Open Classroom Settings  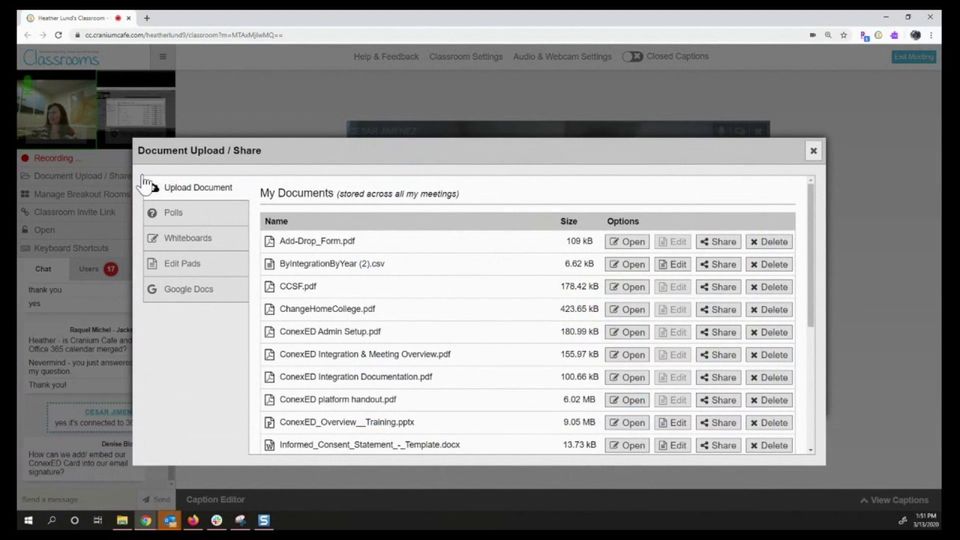(x=466, y=56)
